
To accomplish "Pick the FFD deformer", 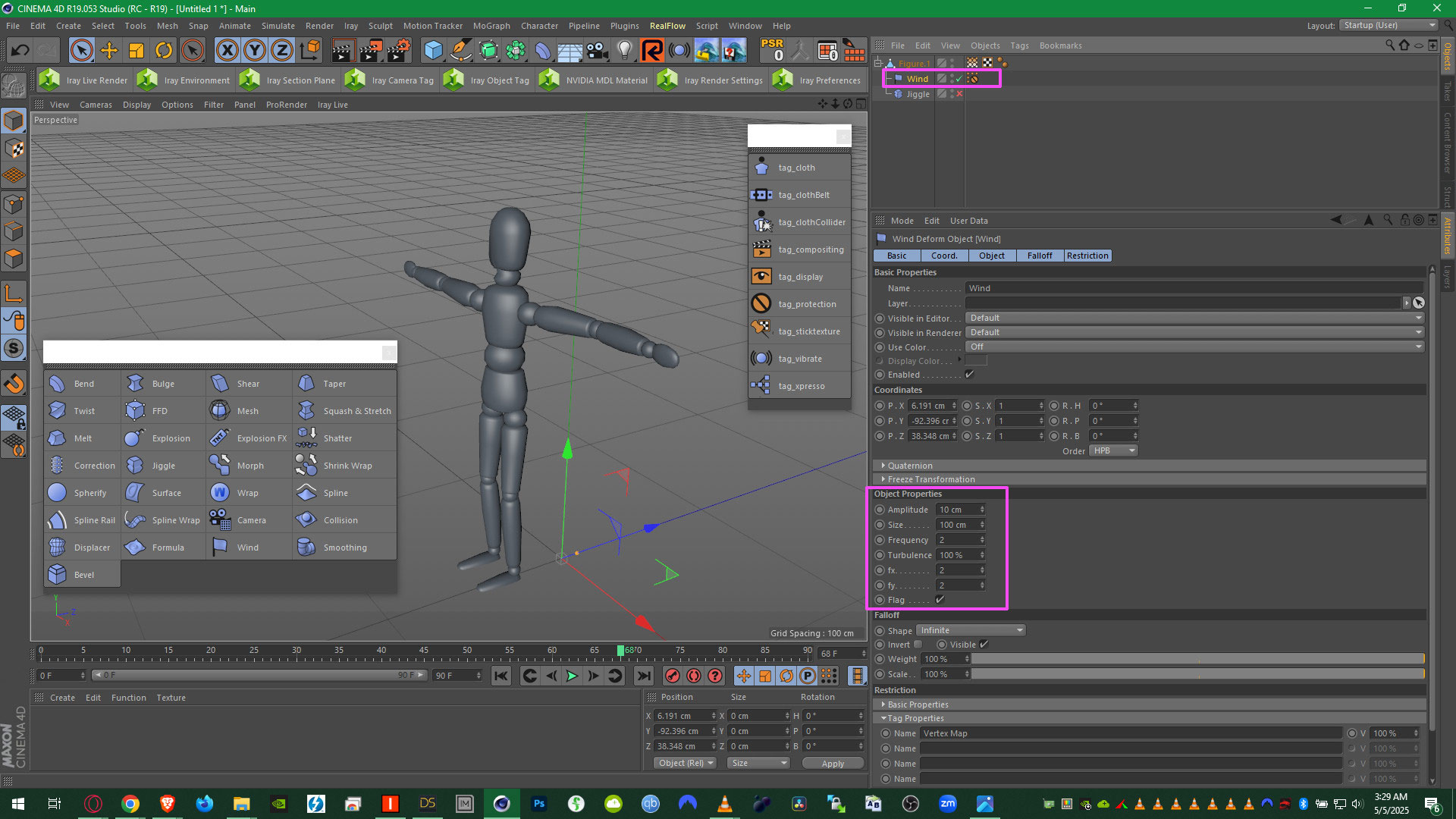I will 162,411.
